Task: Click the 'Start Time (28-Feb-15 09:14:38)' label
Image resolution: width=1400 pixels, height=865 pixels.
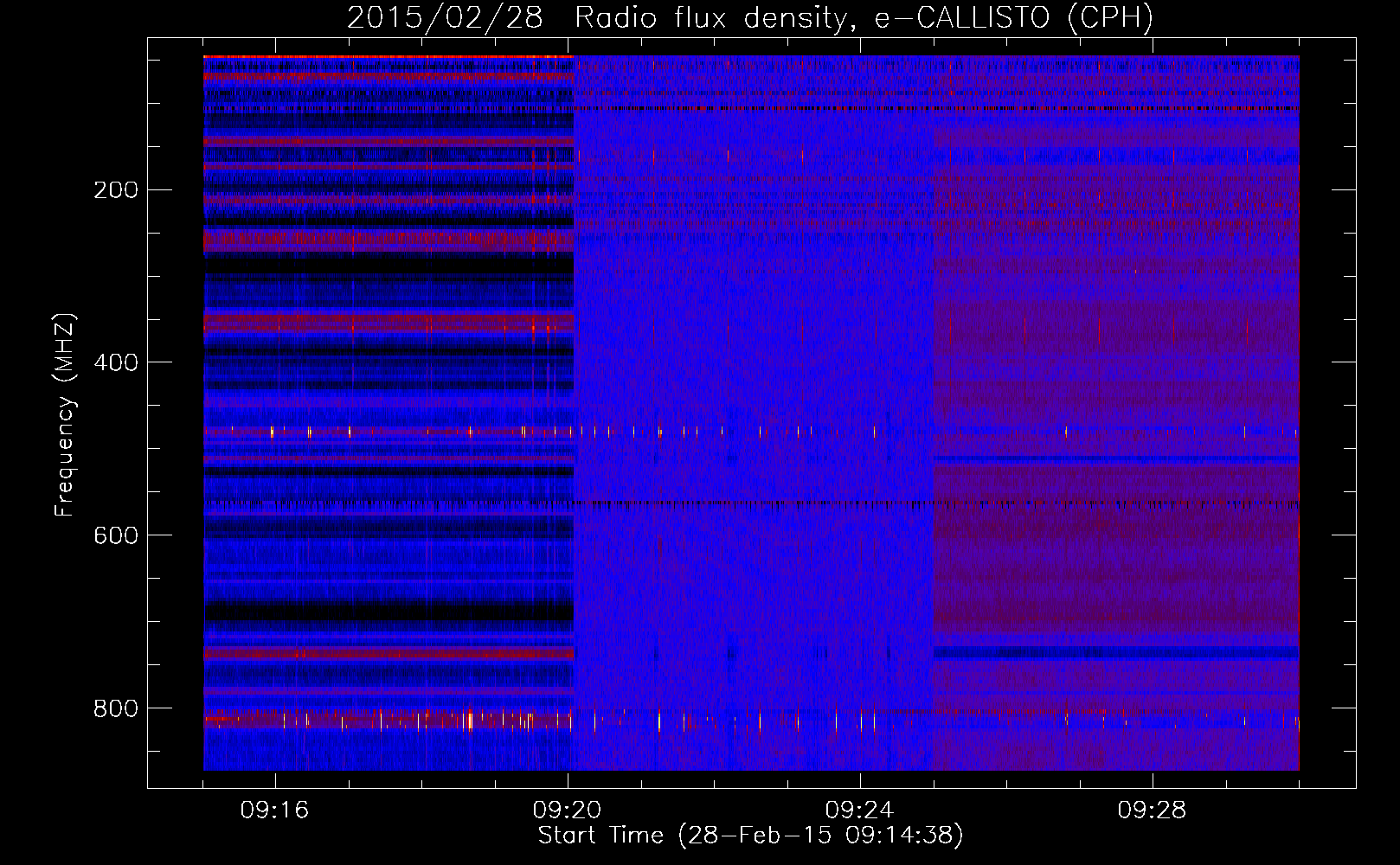Action: click(750, 836)
